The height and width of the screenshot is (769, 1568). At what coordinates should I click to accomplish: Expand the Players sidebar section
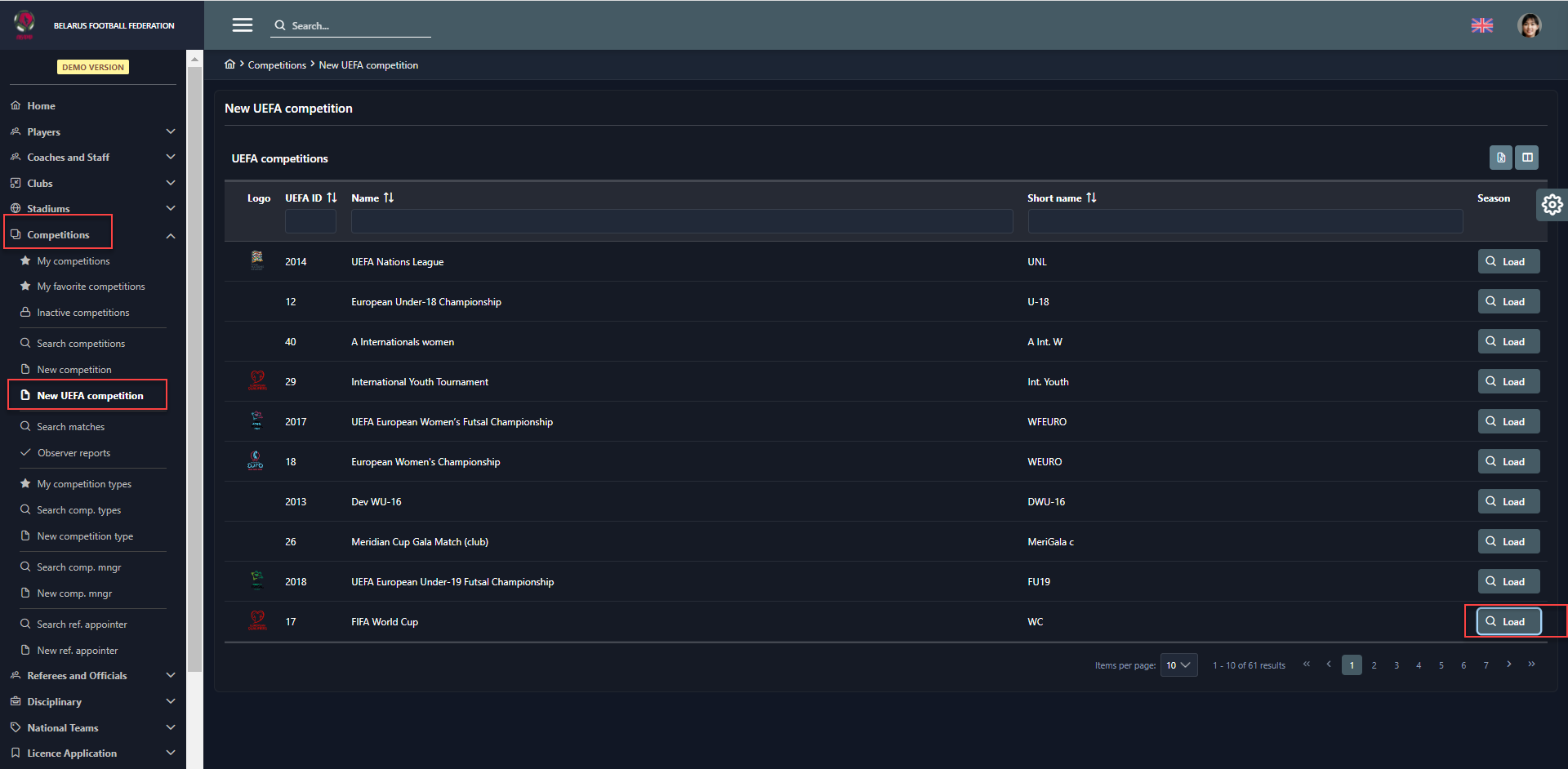(170, 131)
